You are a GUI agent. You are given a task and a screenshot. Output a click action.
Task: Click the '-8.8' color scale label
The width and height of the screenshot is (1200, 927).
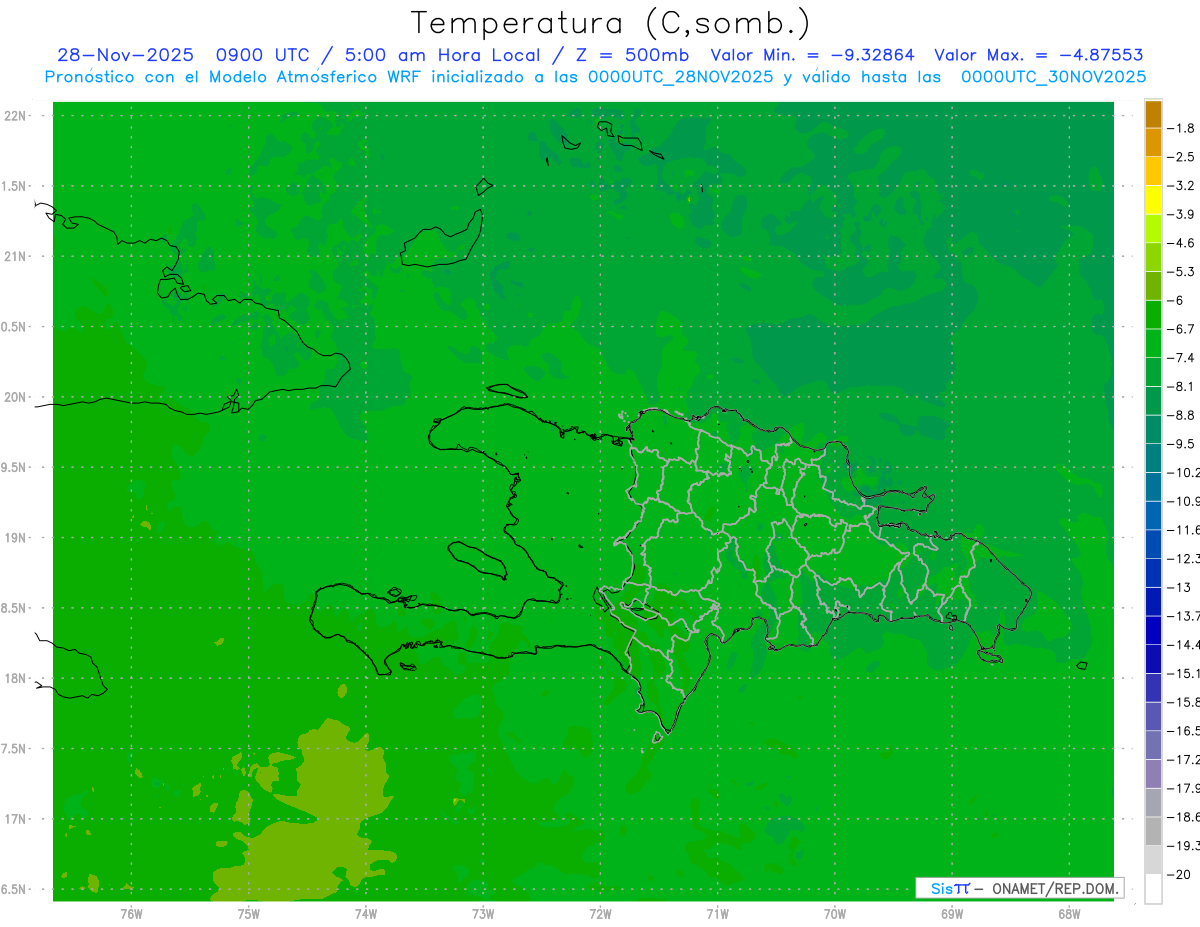point(1182,415)
